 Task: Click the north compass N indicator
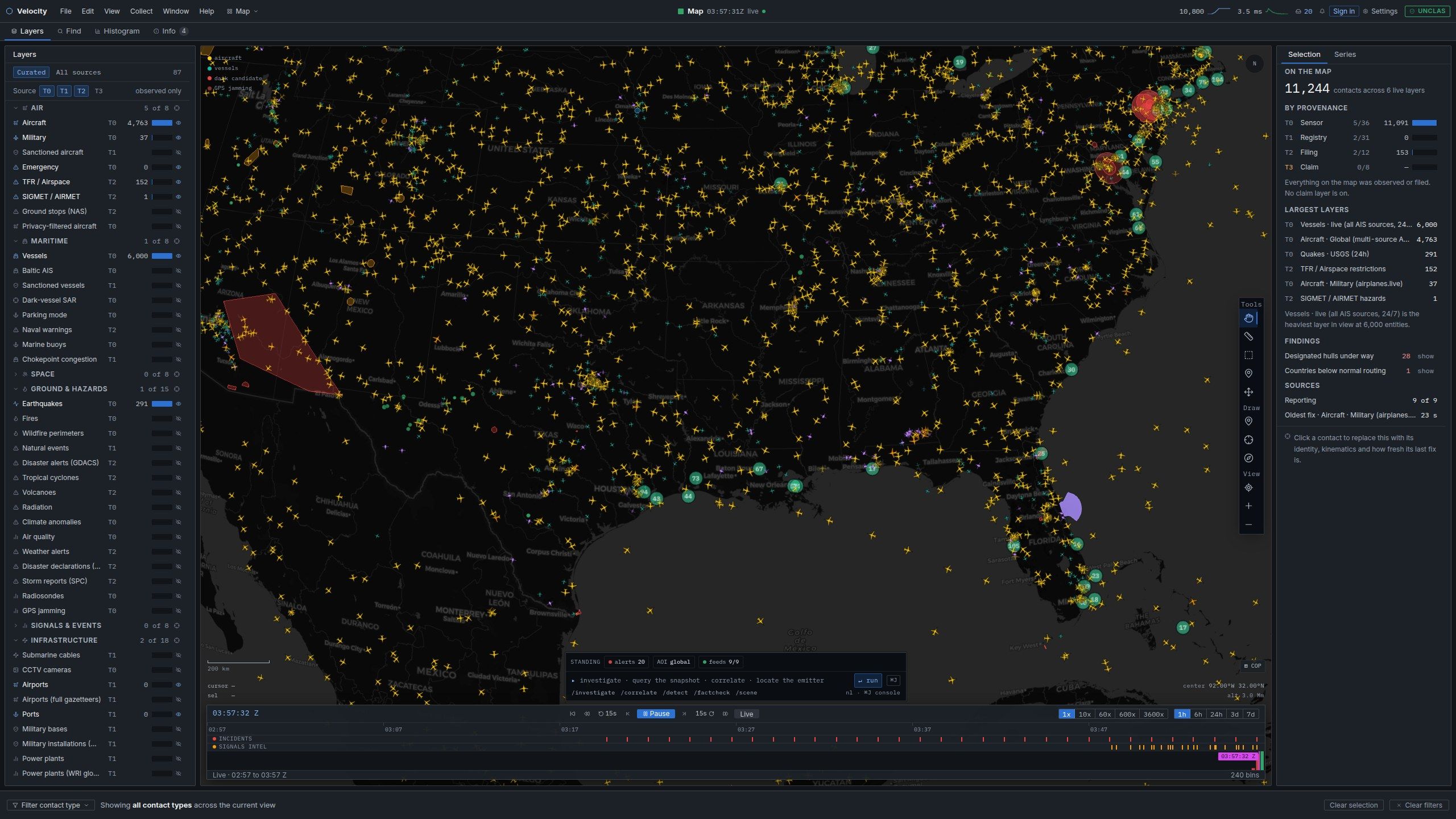(1254, 64)
